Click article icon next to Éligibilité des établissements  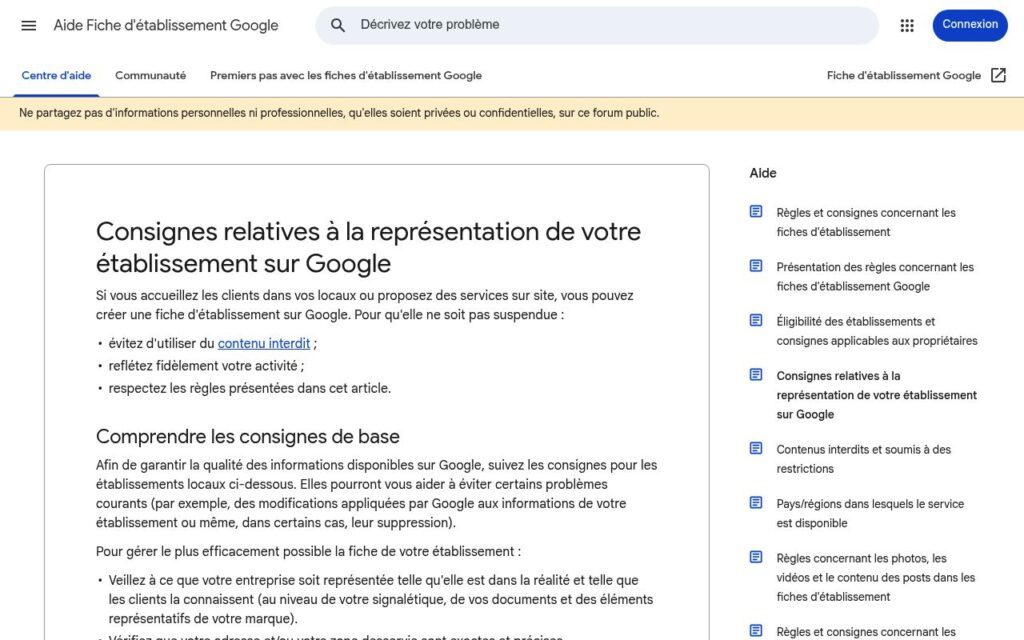[756, 320]
